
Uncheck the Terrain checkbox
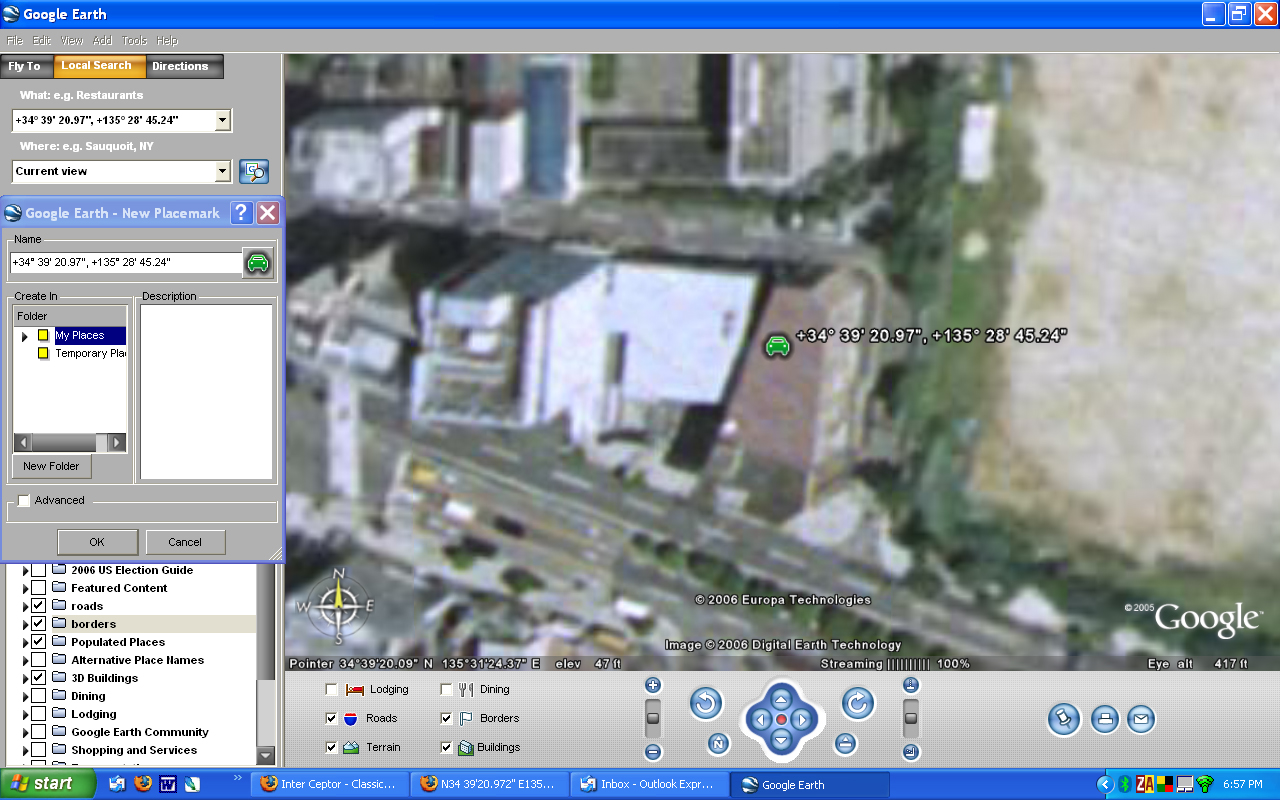[332, 747]
